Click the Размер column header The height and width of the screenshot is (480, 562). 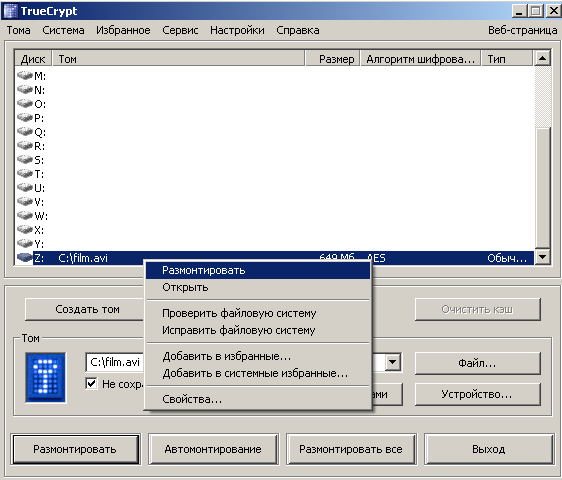(333, 59)
